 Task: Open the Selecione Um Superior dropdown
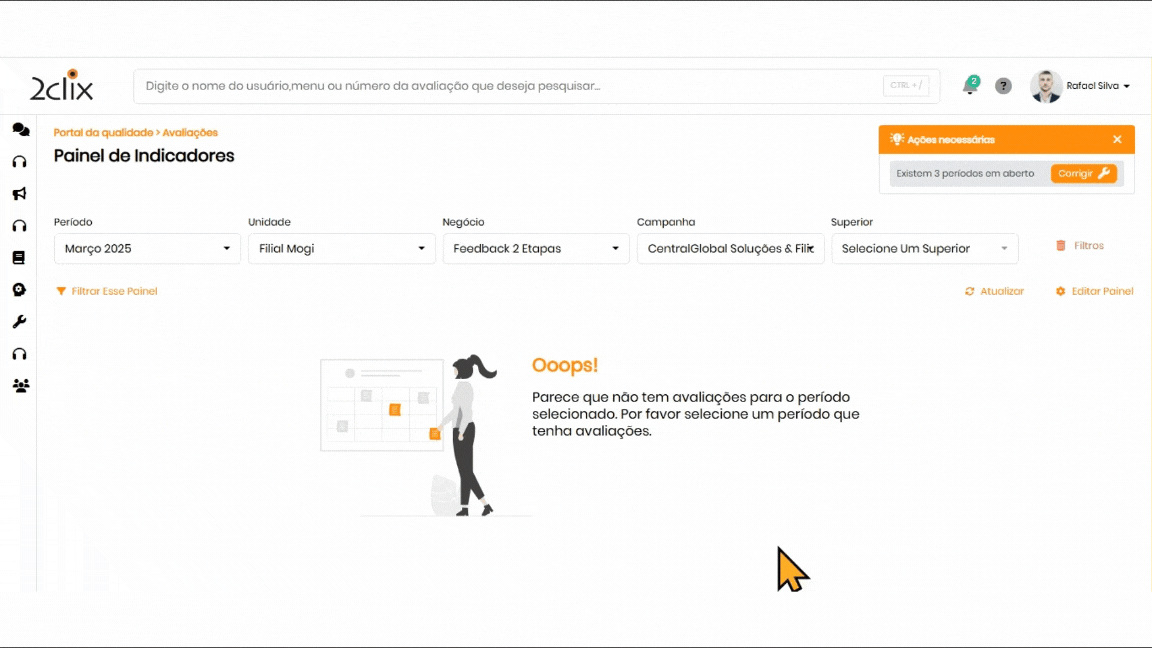coord(924,249)
